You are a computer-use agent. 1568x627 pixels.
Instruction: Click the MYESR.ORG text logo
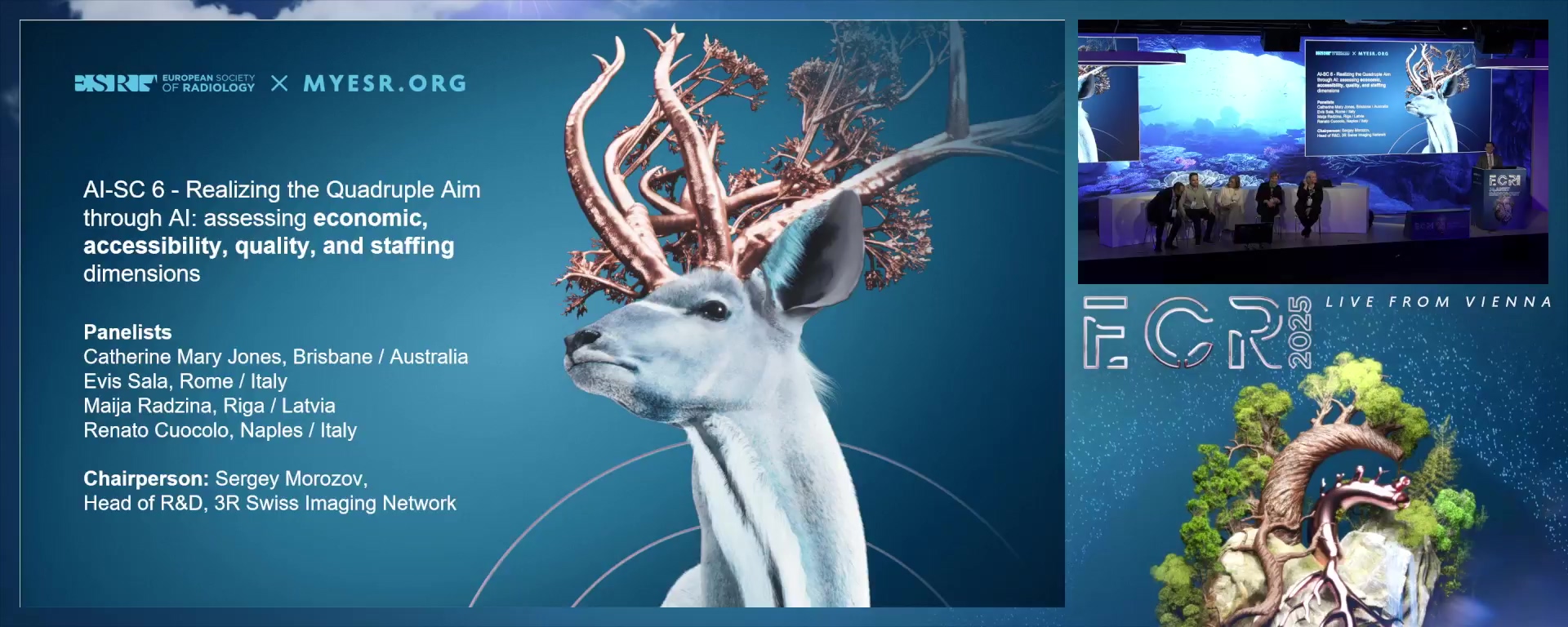point(385,83)
